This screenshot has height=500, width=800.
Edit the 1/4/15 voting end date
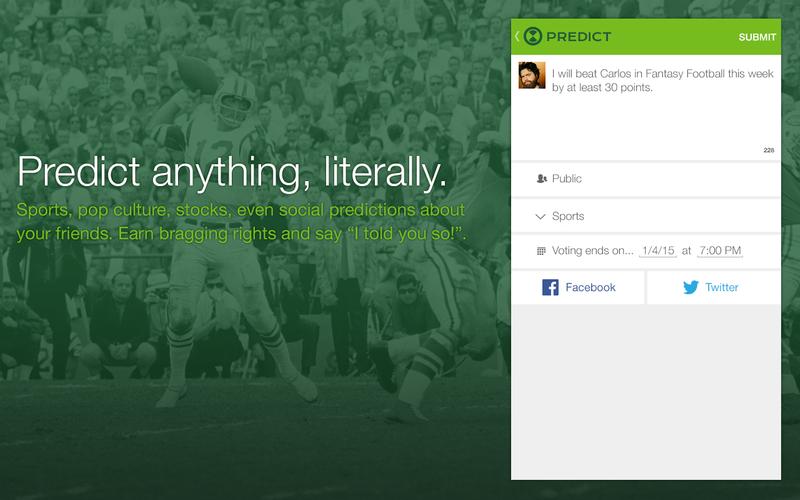[x=658, y=251]
